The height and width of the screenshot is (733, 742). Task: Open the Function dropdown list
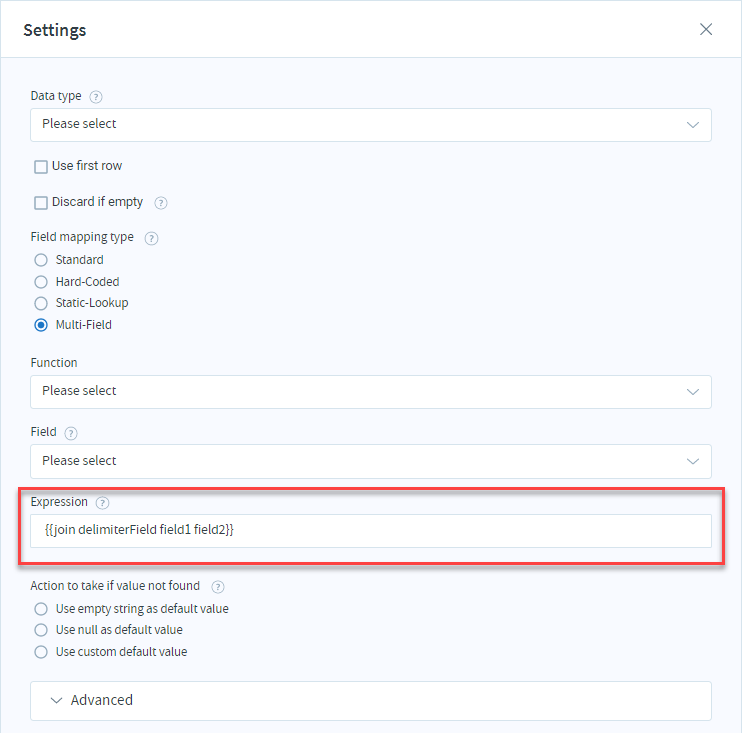click(x=371, y=392)
